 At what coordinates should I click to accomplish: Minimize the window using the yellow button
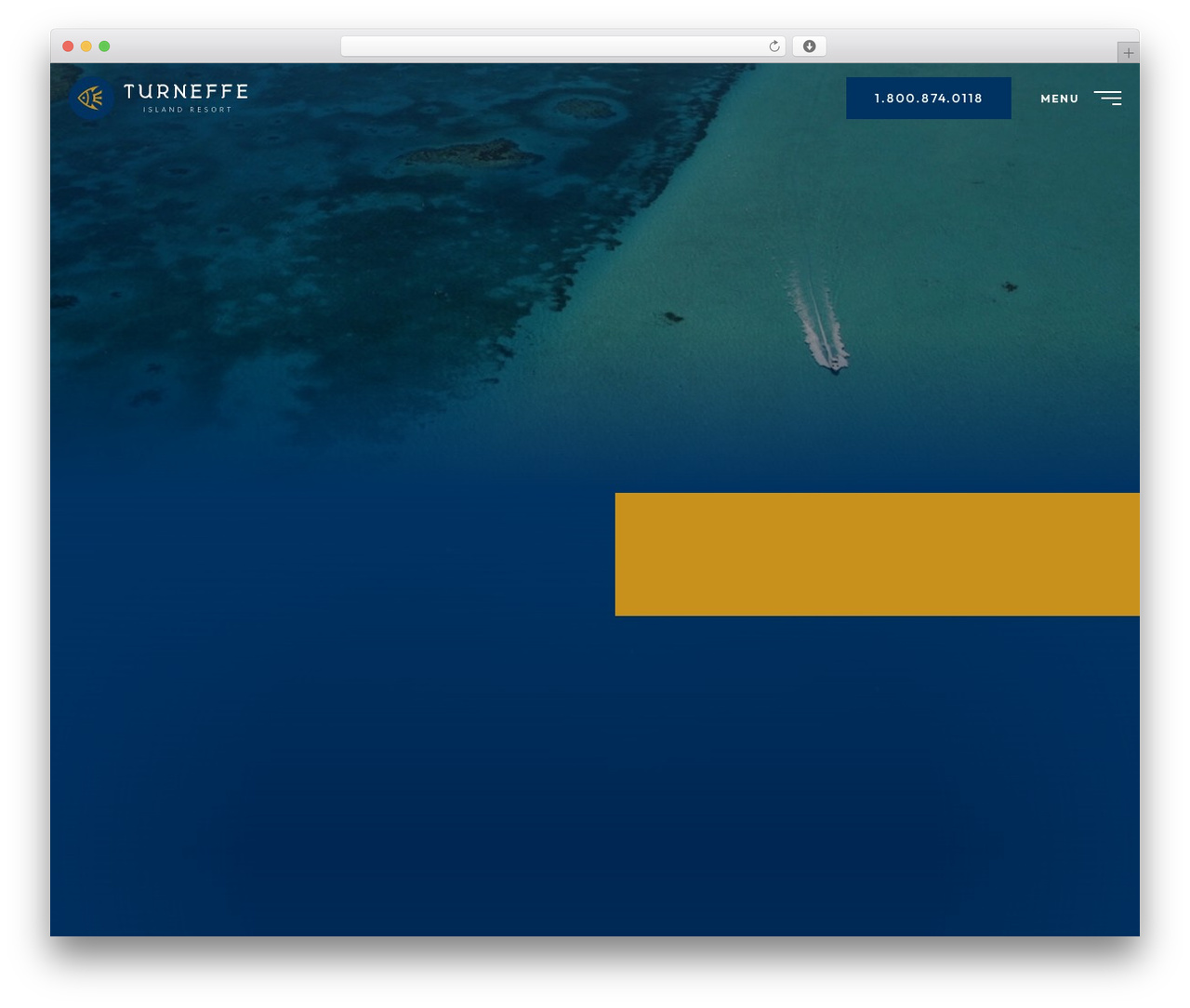click(86, 46)
